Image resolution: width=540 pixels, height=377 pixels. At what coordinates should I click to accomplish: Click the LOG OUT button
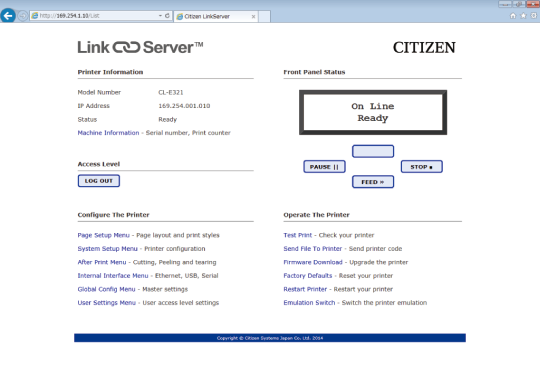pos(99,181)
